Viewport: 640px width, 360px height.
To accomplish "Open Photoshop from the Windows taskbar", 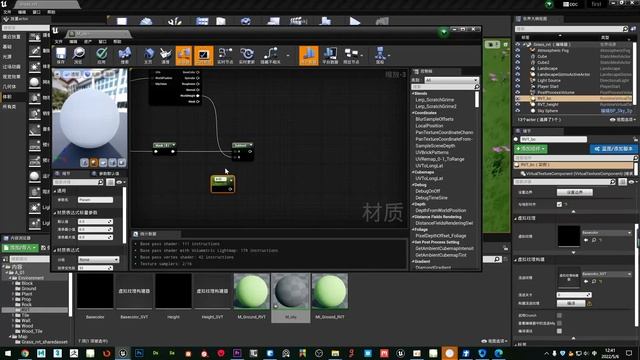I will pos(139,353).
